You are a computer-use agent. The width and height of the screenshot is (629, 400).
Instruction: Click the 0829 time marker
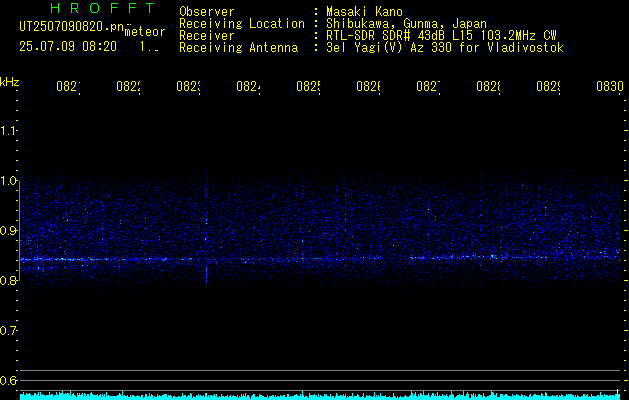pyautogui.click(x=548, y=87)
